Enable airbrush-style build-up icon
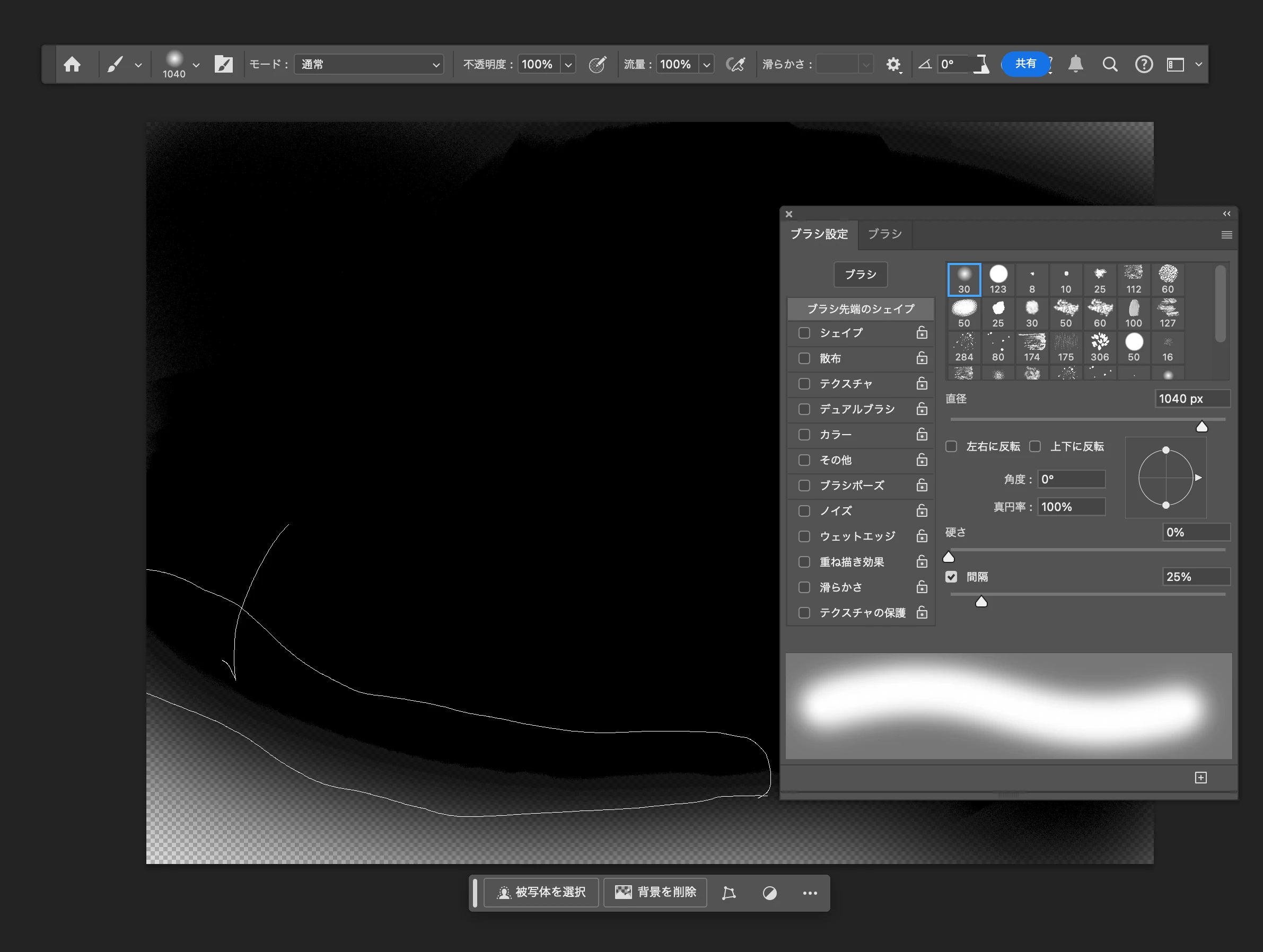Viewport: 1263px width, 952px height. [735, 65]
